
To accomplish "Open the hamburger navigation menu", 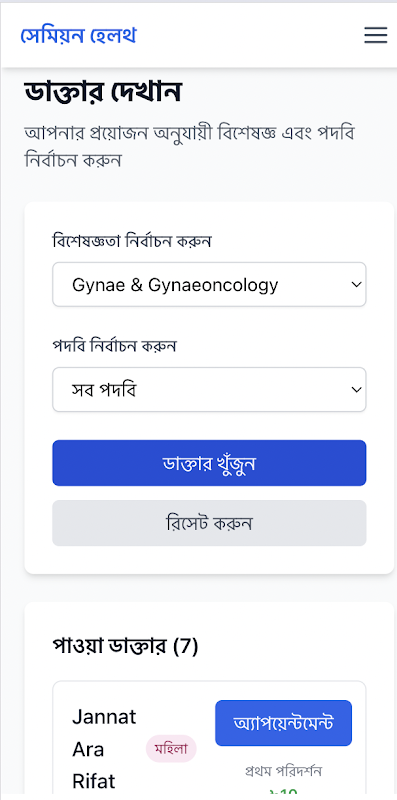I will point(375,35).
